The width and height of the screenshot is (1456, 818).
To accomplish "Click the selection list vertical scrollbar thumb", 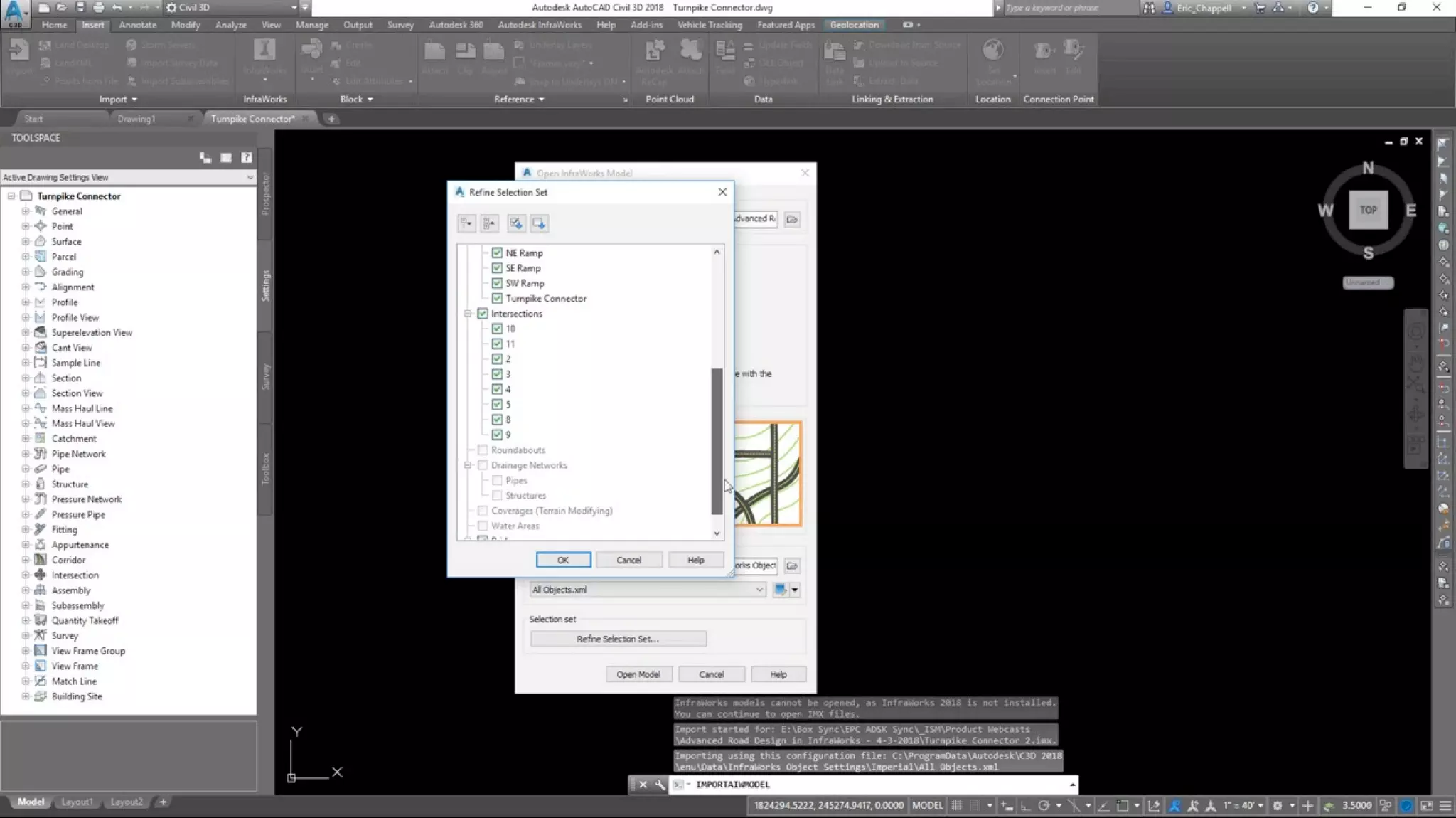I will 717,441.
